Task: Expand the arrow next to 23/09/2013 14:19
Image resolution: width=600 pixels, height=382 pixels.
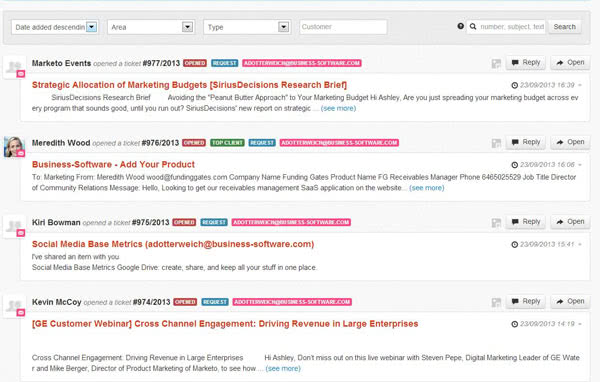Action: (x=580, y=324)
